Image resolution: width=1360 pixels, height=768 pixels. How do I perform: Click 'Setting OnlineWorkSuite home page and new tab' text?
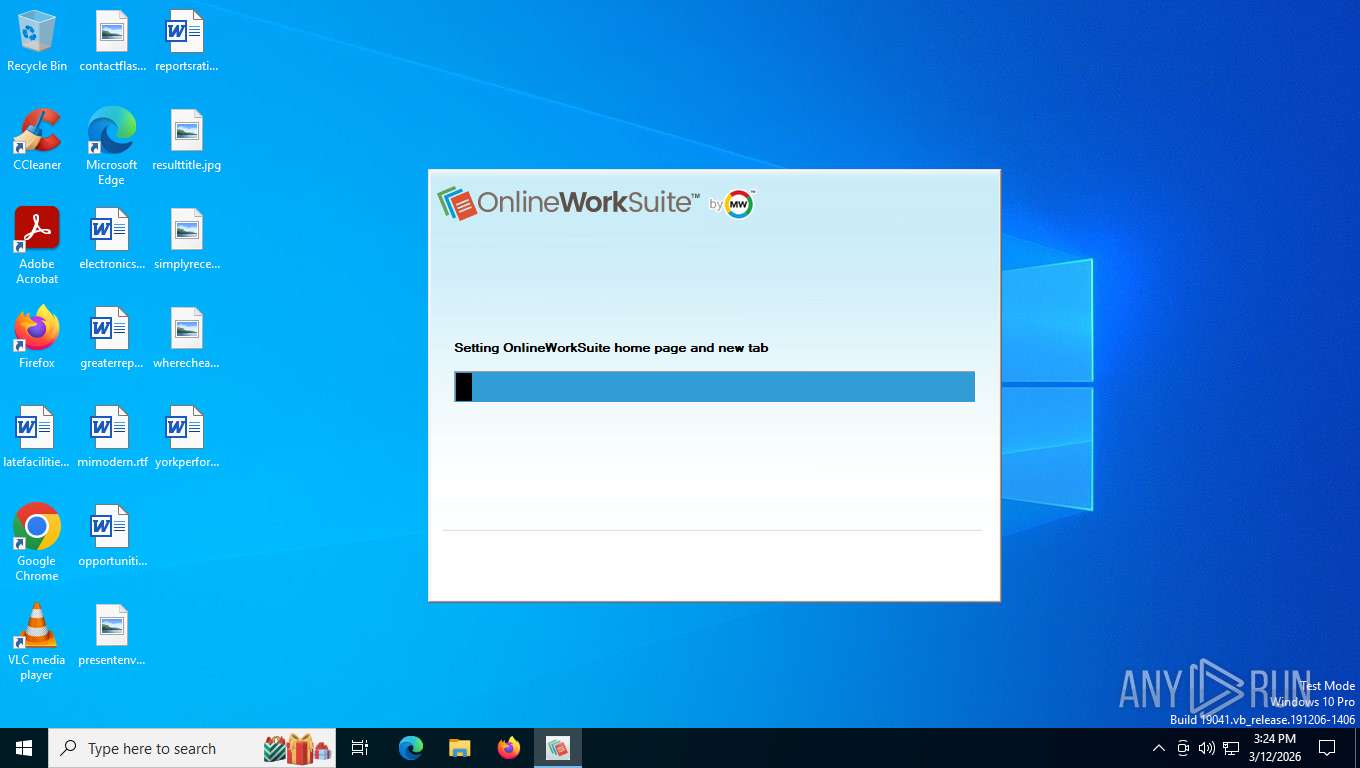[x=611, y=348]
